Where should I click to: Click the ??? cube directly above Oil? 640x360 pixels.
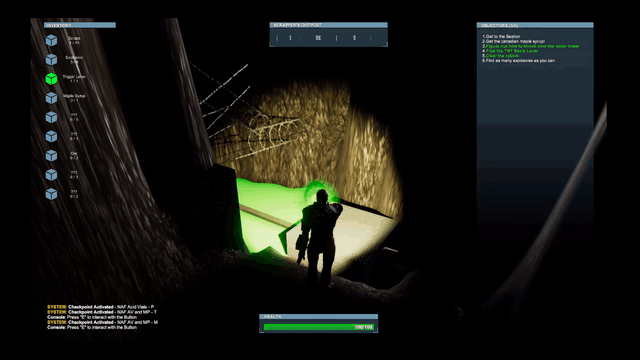point(51,136)
